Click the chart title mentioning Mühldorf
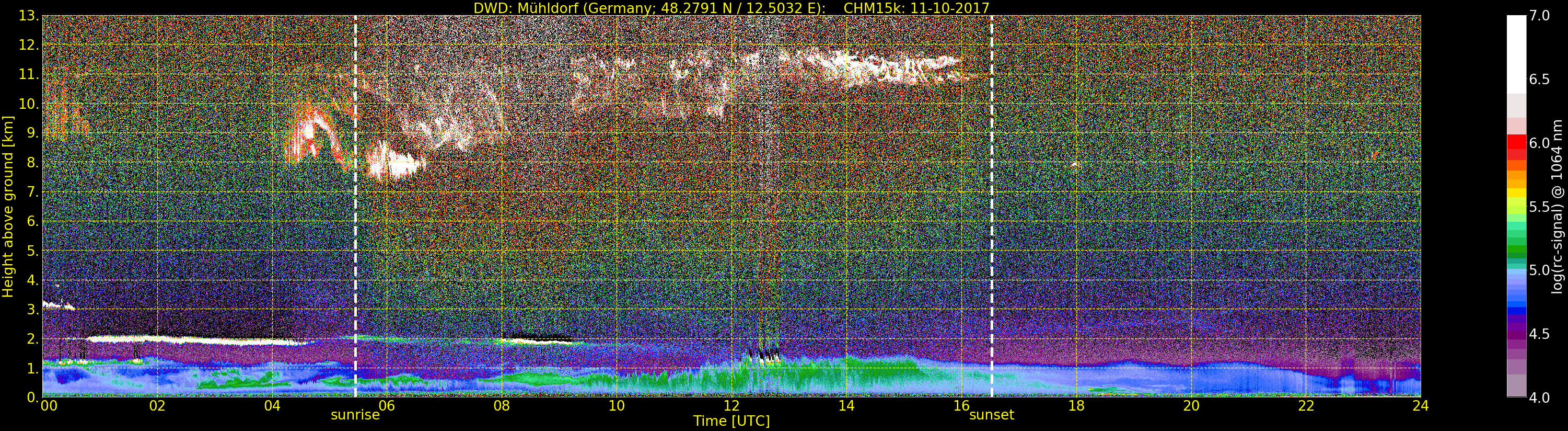 pos(731,7)
